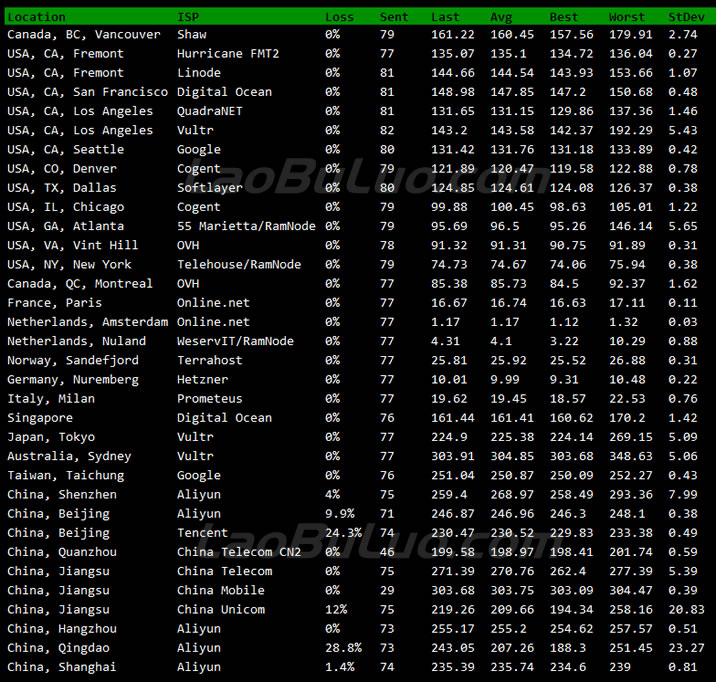Select the Prometeus ISP entry
716x682 pixels.
pos(210,399)
